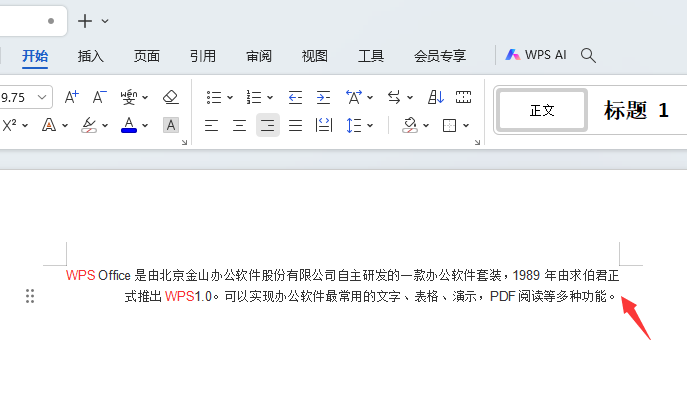The height and width of the screenshot is (403, 687).
Task: Open the paragraph dialog launcher
Action: tap(477, 142)
